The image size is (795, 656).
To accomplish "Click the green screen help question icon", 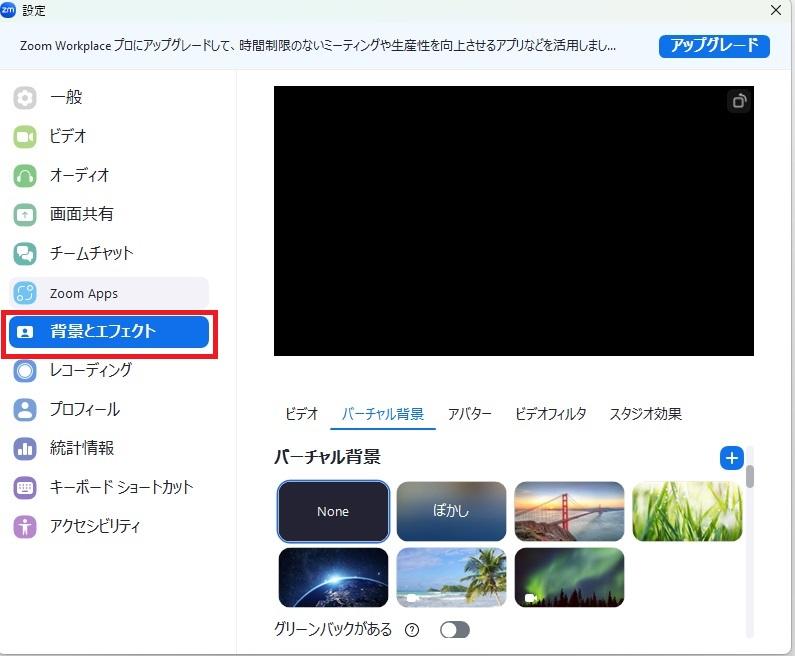I will click(412, 630).
